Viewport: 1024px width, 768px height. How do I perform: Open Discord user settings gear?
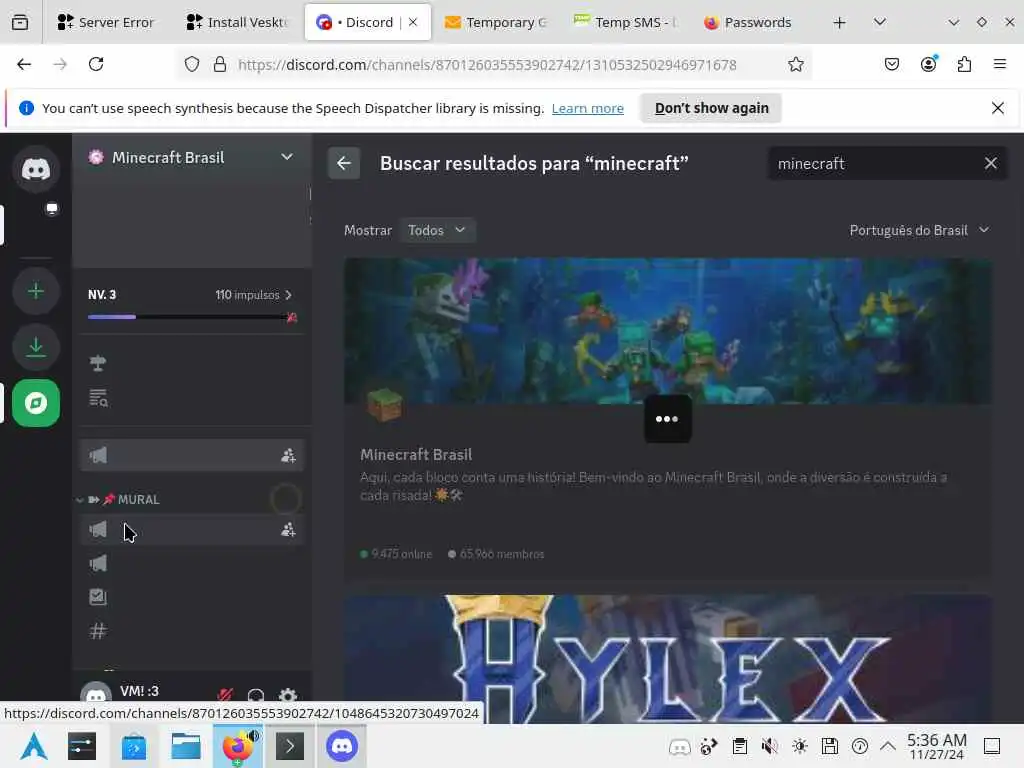[288, 695]
